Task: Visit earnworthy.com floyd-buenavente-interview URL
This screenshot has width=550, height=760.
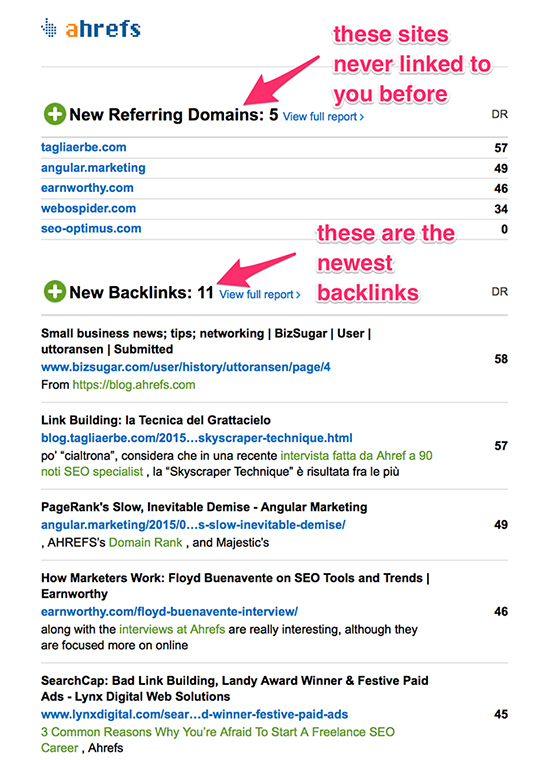Action: pyautogui.click(x=170, y=612)
